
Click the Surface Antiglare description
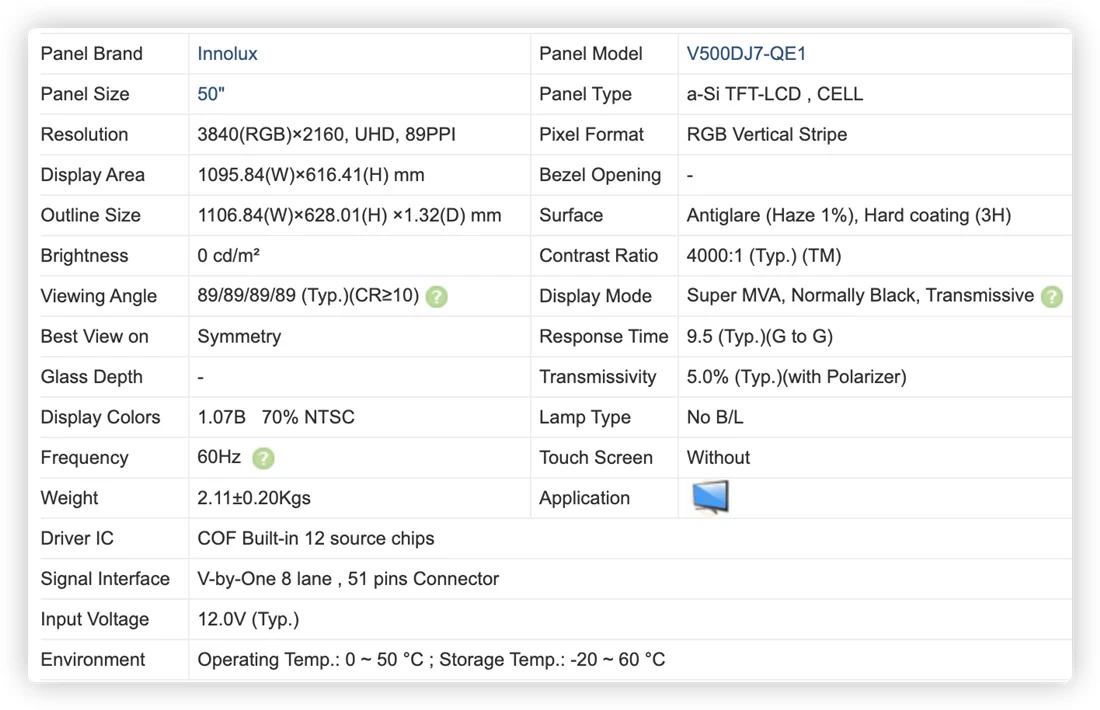point(848,215)
